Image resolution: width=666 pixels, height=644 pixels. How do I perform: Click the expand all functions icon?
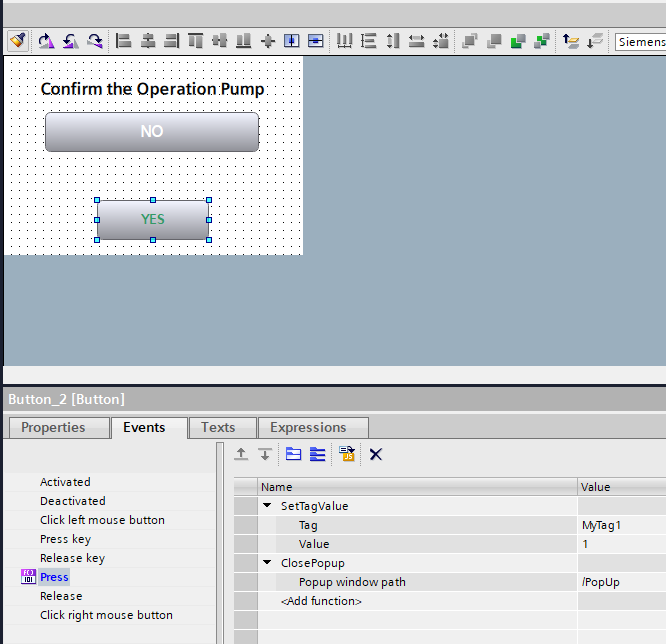tap(293, 454)
